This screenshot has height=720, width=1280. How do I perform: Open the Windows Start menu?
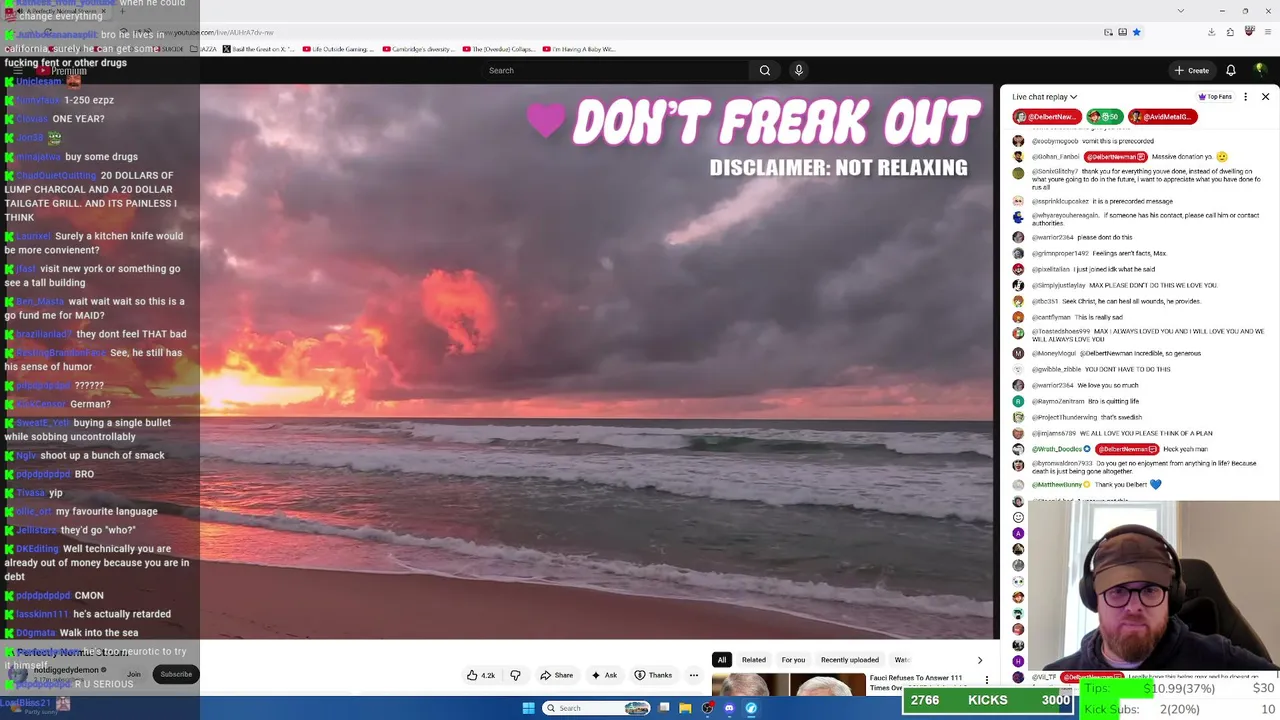528,708
